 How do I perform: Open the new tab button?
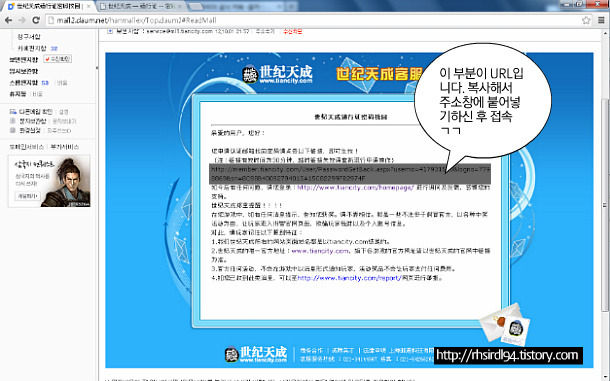tap(196, 7)
